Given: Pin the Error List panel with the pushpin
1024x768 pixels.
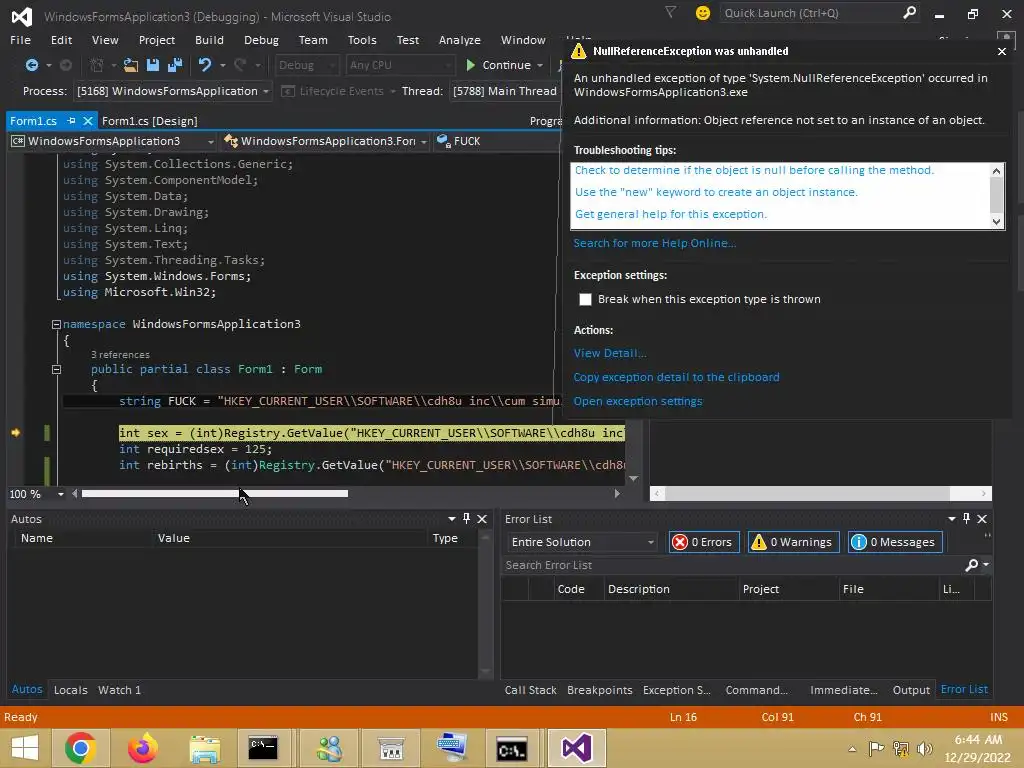Looking at the screenshot, I should pos(967,519).
